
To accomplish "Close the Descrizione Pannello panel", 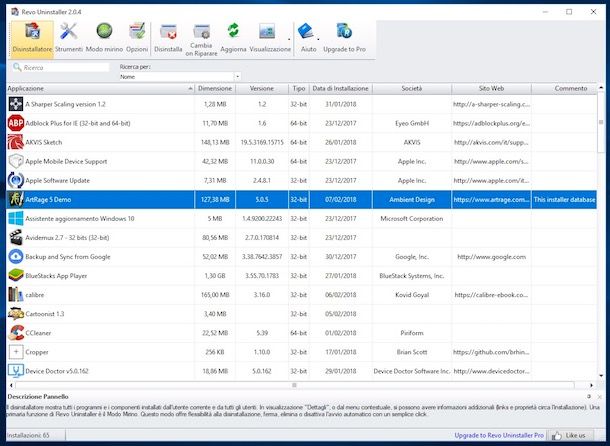I will tap(599, 397).
